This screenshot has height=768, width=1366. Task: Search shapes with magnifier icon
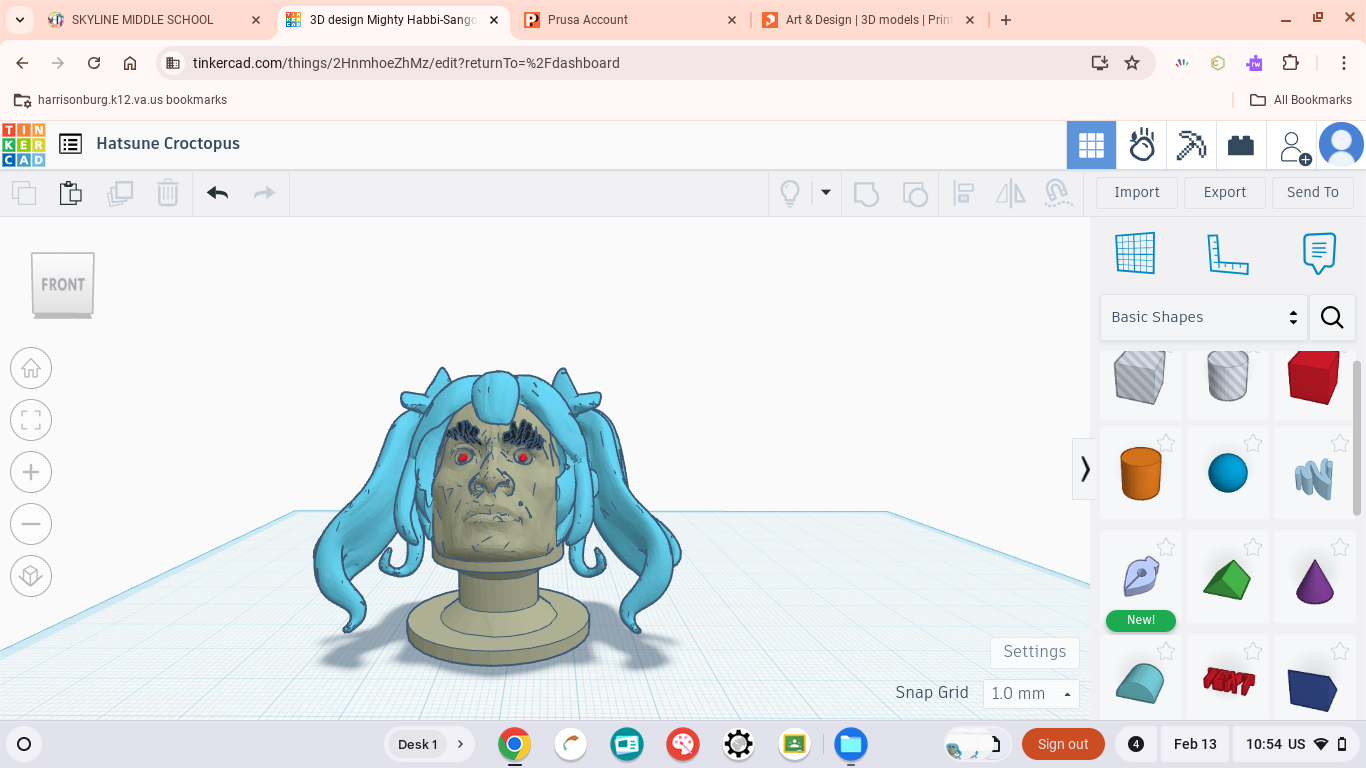coord(1332,317)
